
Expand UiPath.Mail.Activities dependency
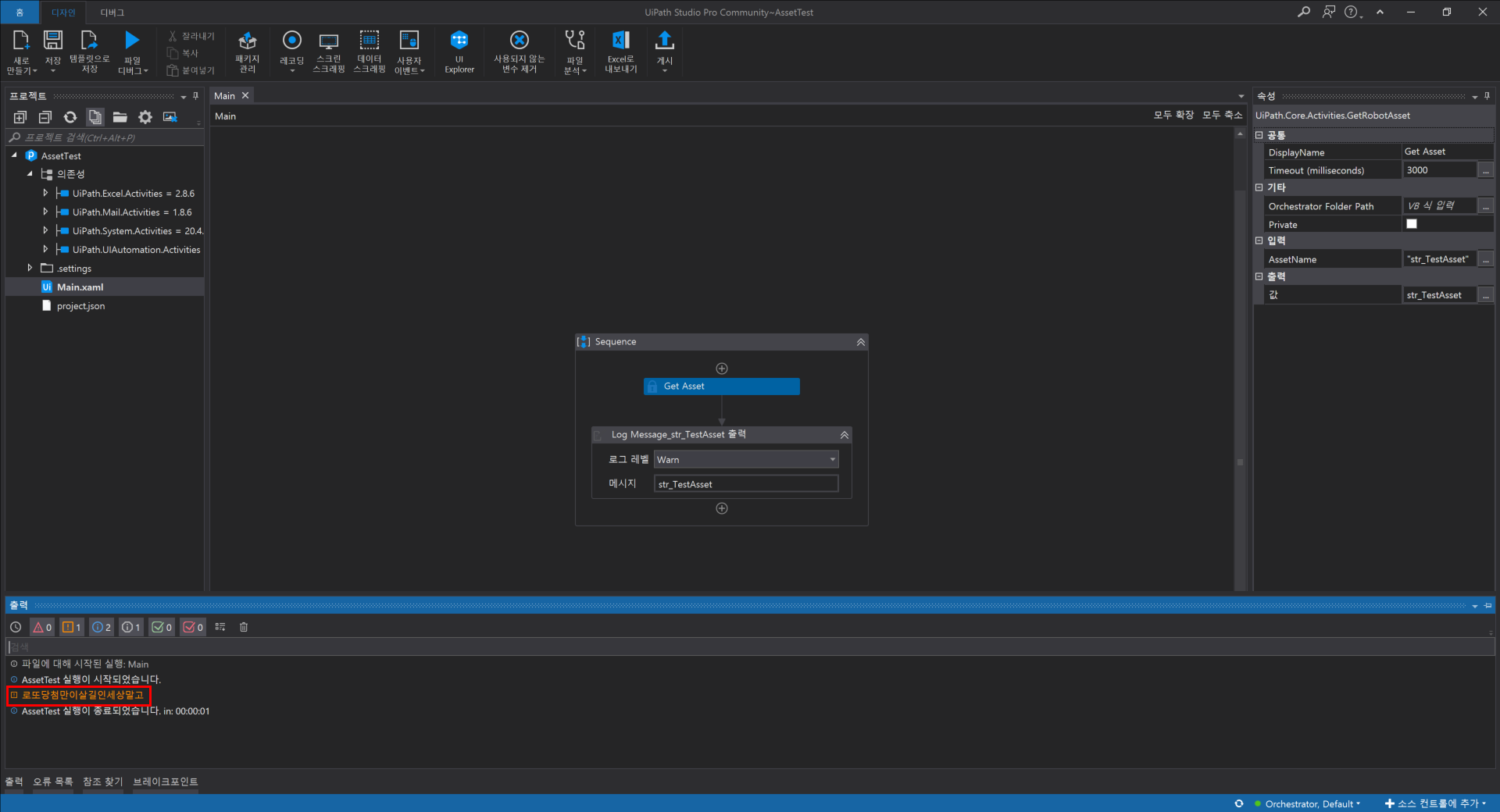coord(45,212)
